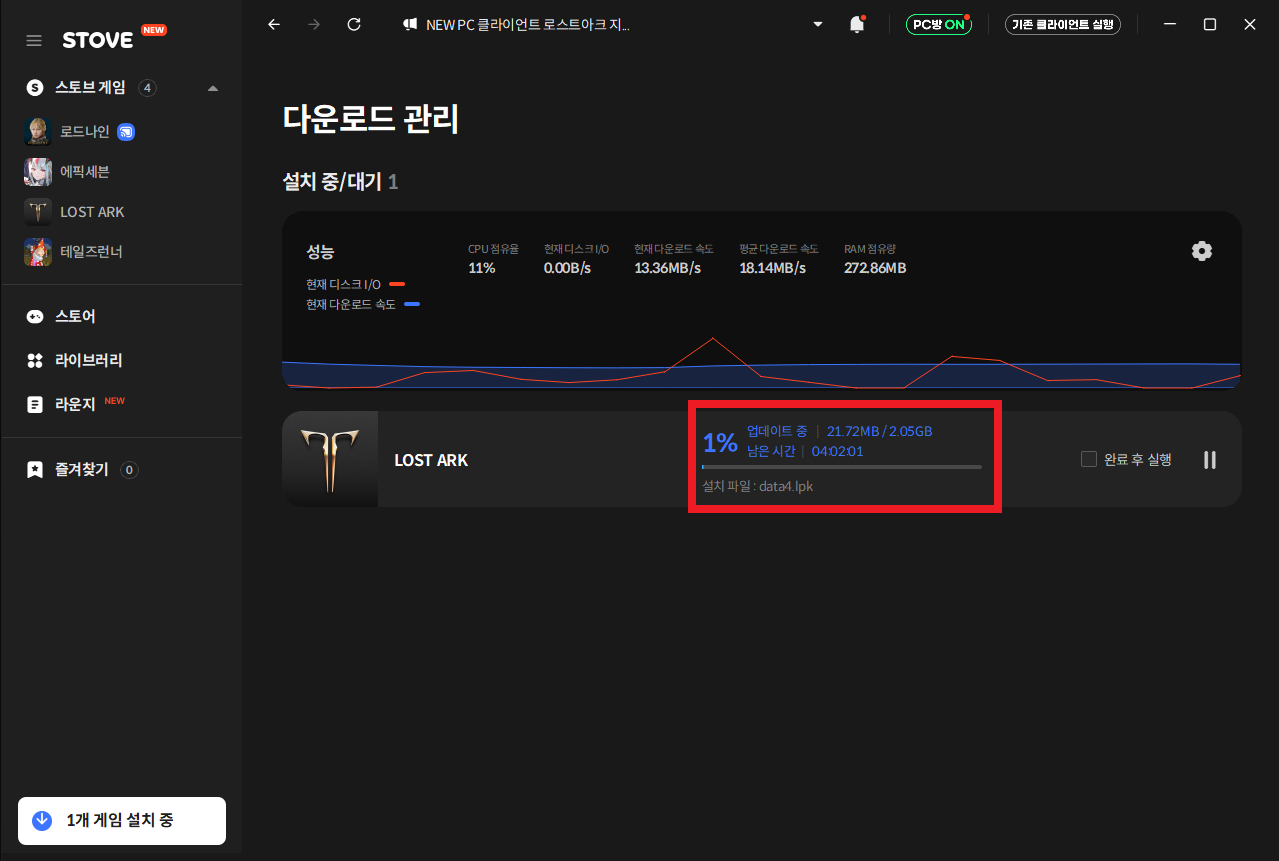
Task: Click the 라운지 document icon
Action: pyautogui.click(x=35, y=404)
